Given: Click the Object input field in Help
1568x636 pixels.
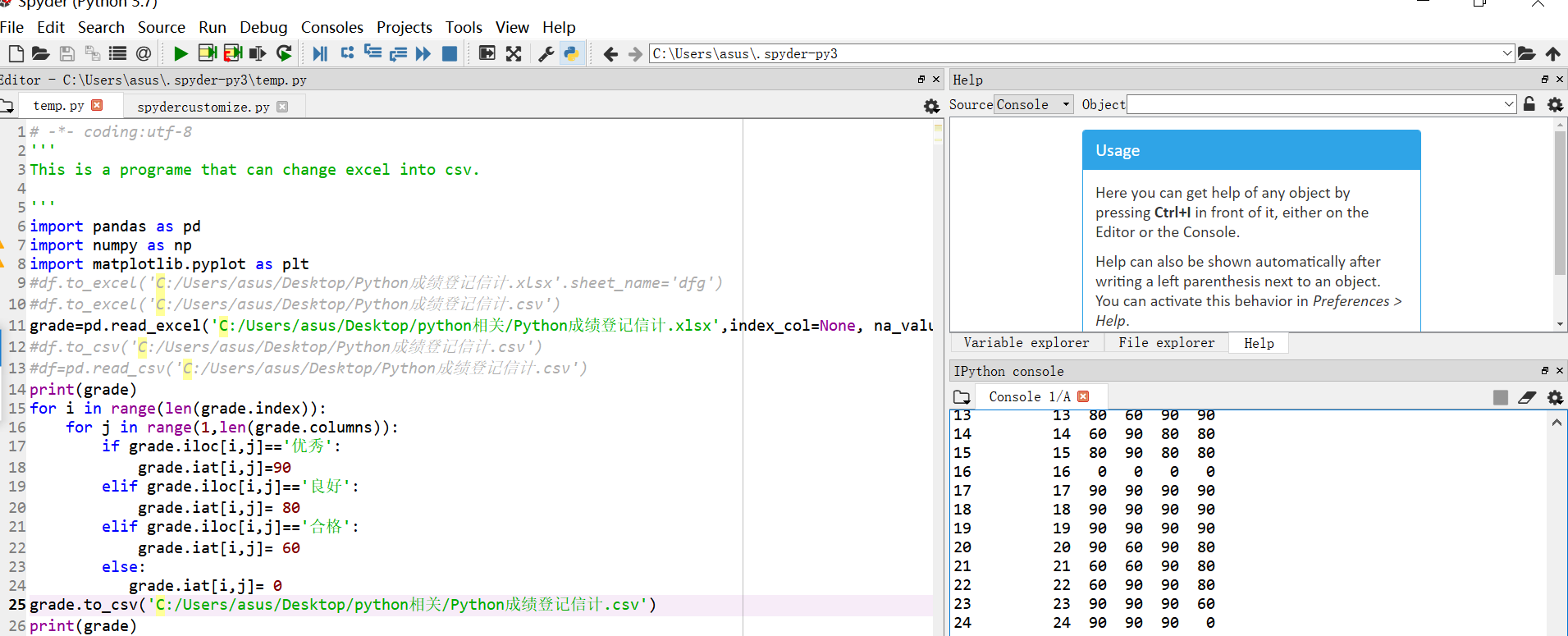Looking at the screenshot, I should (x=1313, y=104).
